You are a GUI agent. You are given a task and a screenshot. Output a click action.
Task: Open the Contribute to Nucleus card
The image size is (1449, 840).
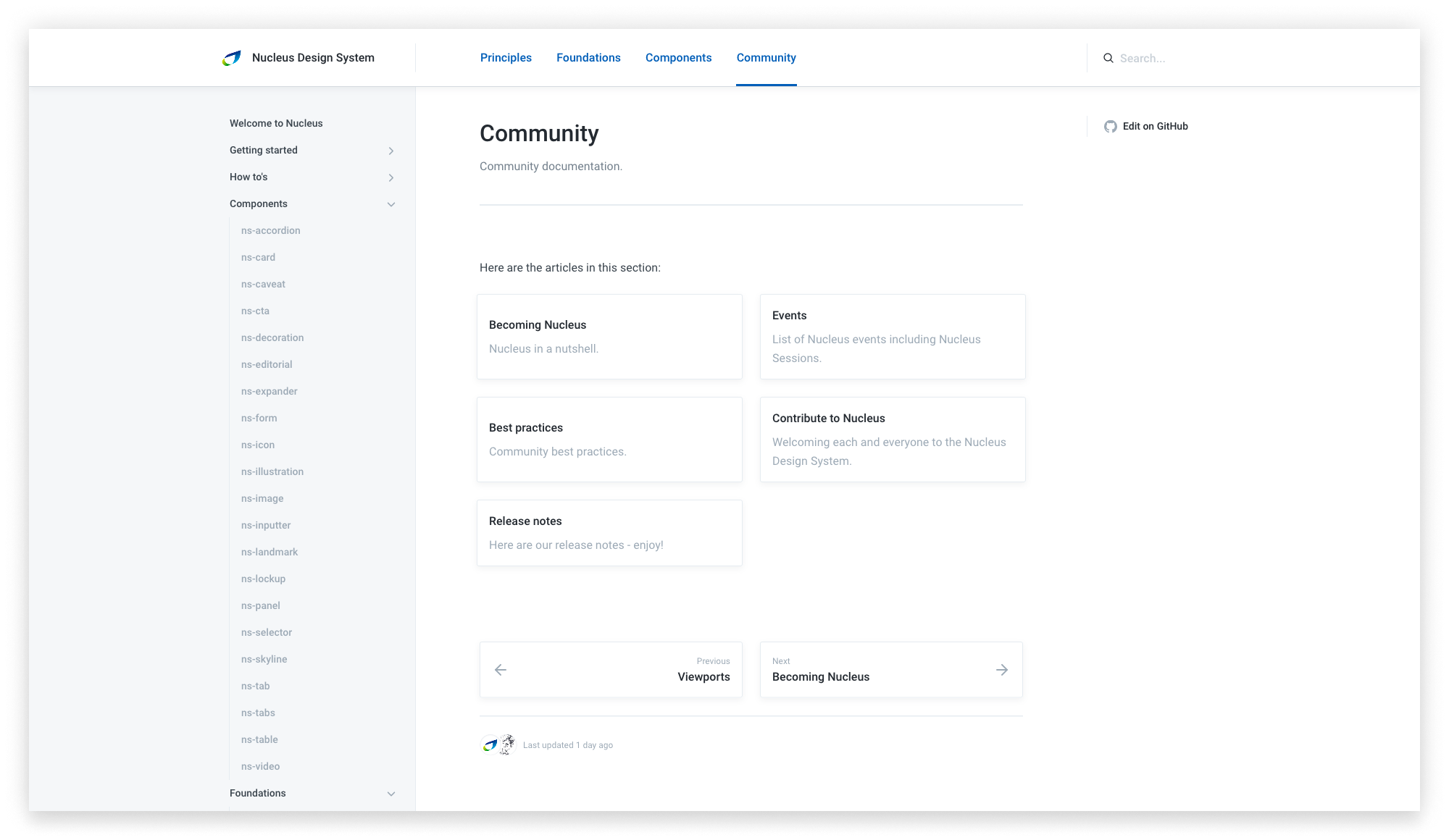(893, 440)
